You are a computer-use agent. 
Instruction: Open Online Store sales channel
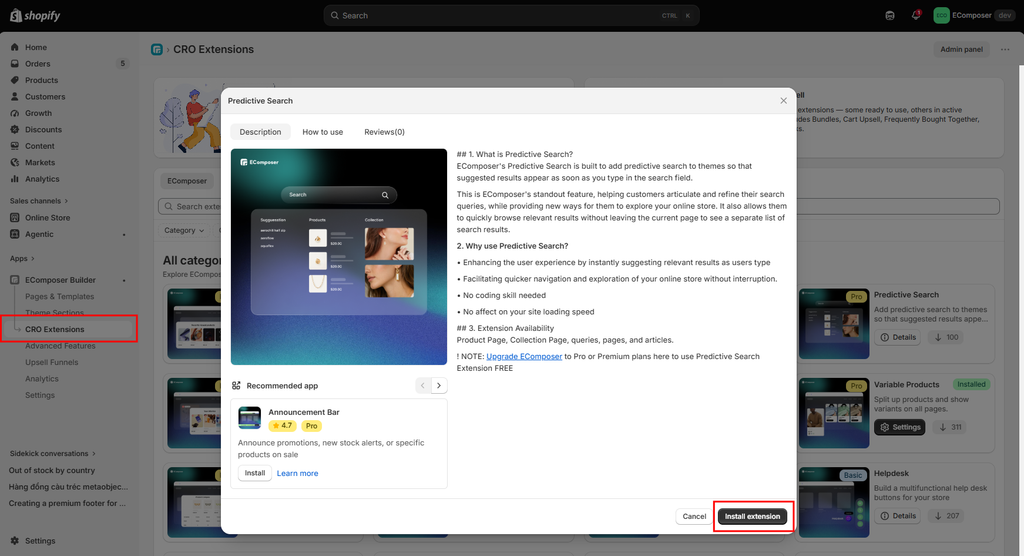point(47,218)
